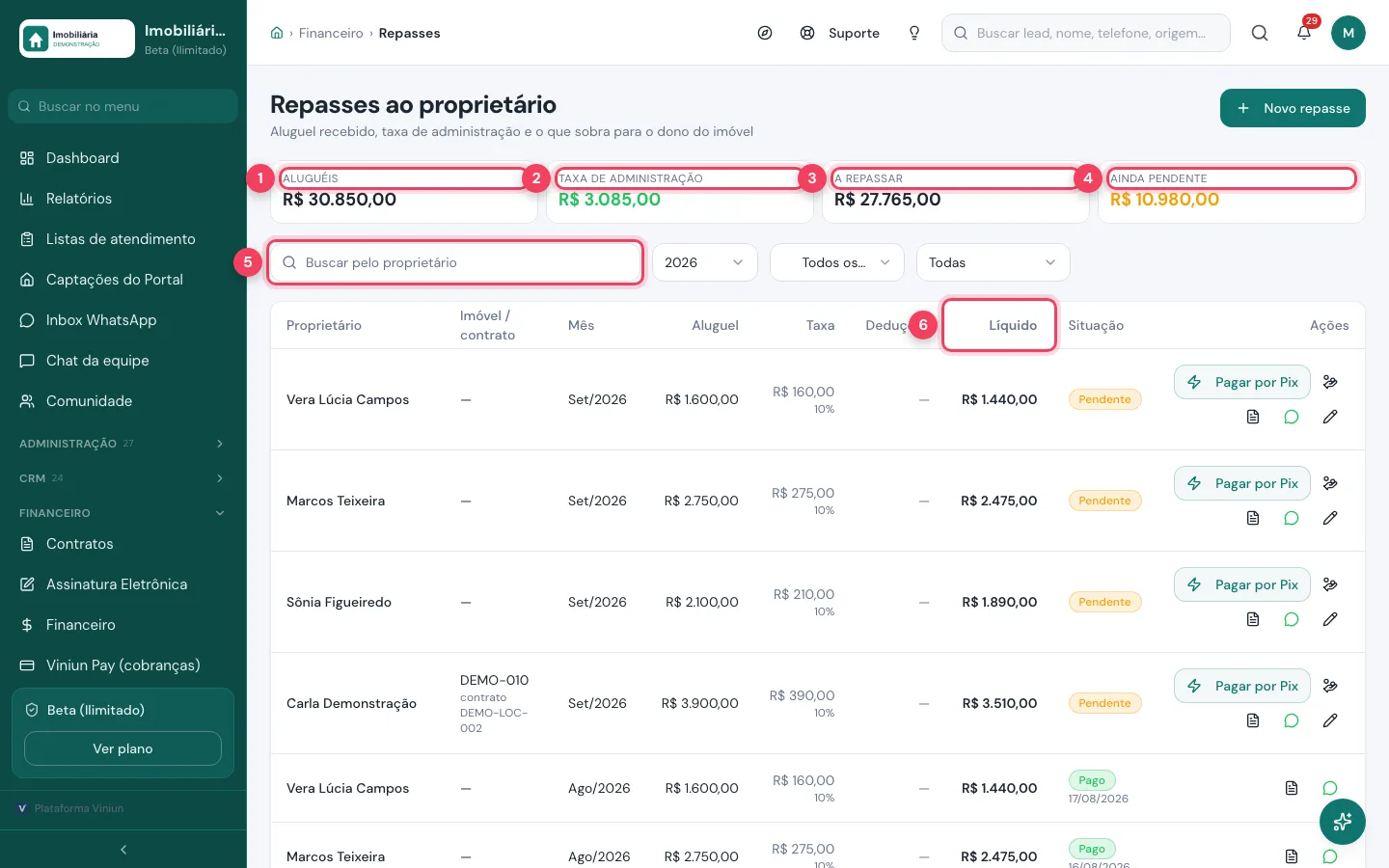The image size is (1389, 868).
Task: Click the lightbulb tips icon
Action: (914, 33)
